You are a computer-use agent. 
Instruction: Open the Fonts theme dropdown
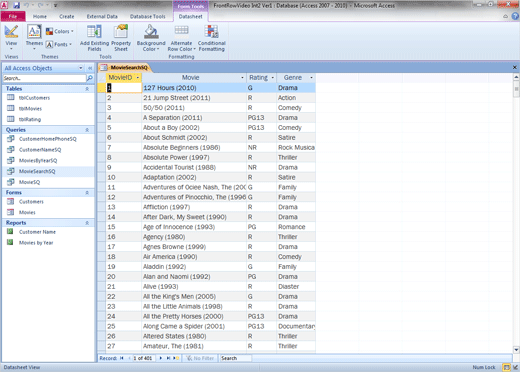pos(59,44)
